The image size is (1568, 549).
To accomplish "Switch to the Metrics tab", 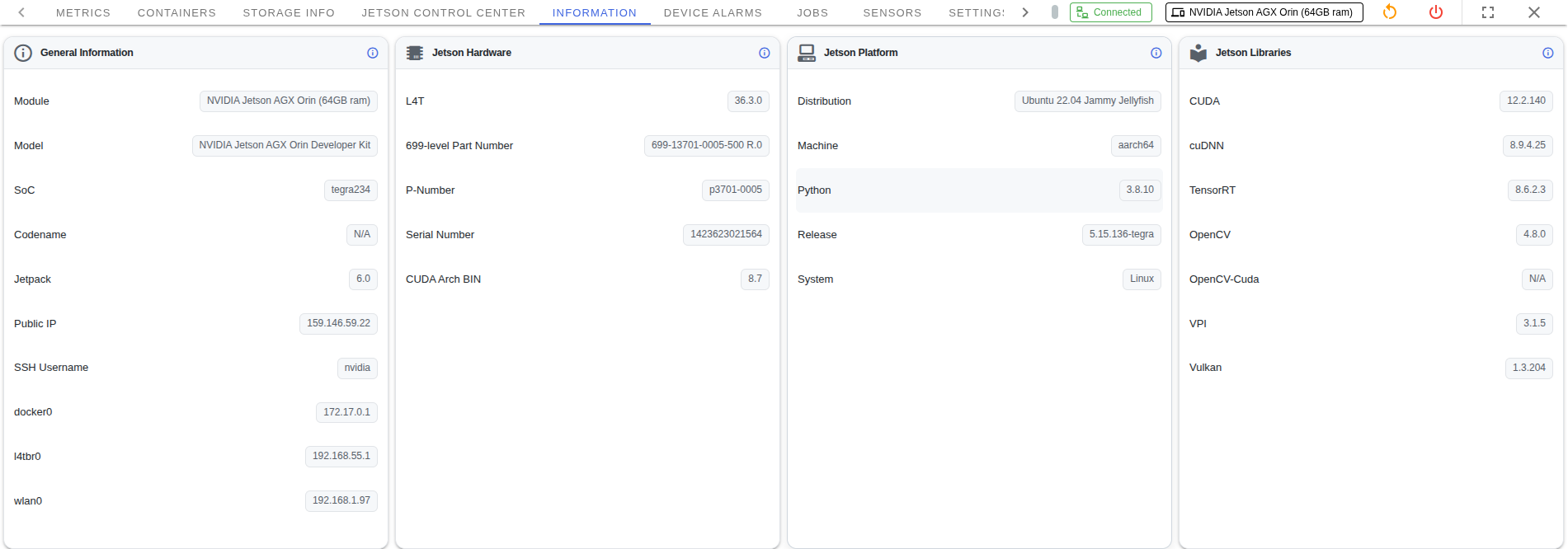I will (83, 13).
